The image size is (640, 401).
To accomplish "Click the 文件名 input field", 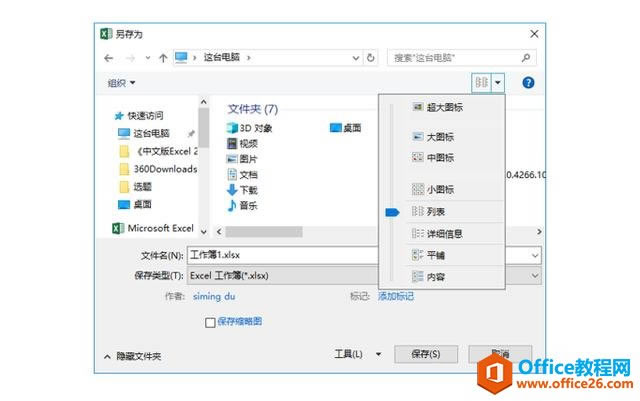I will (364, 255).
